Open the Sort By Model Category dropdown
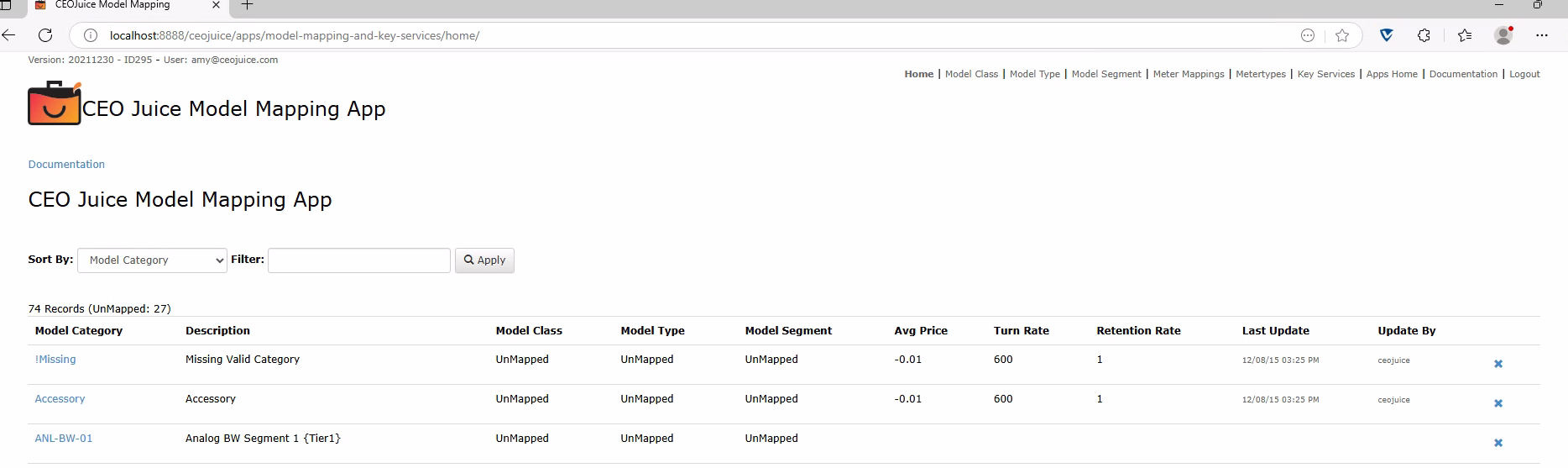 (x=152, y=260)
